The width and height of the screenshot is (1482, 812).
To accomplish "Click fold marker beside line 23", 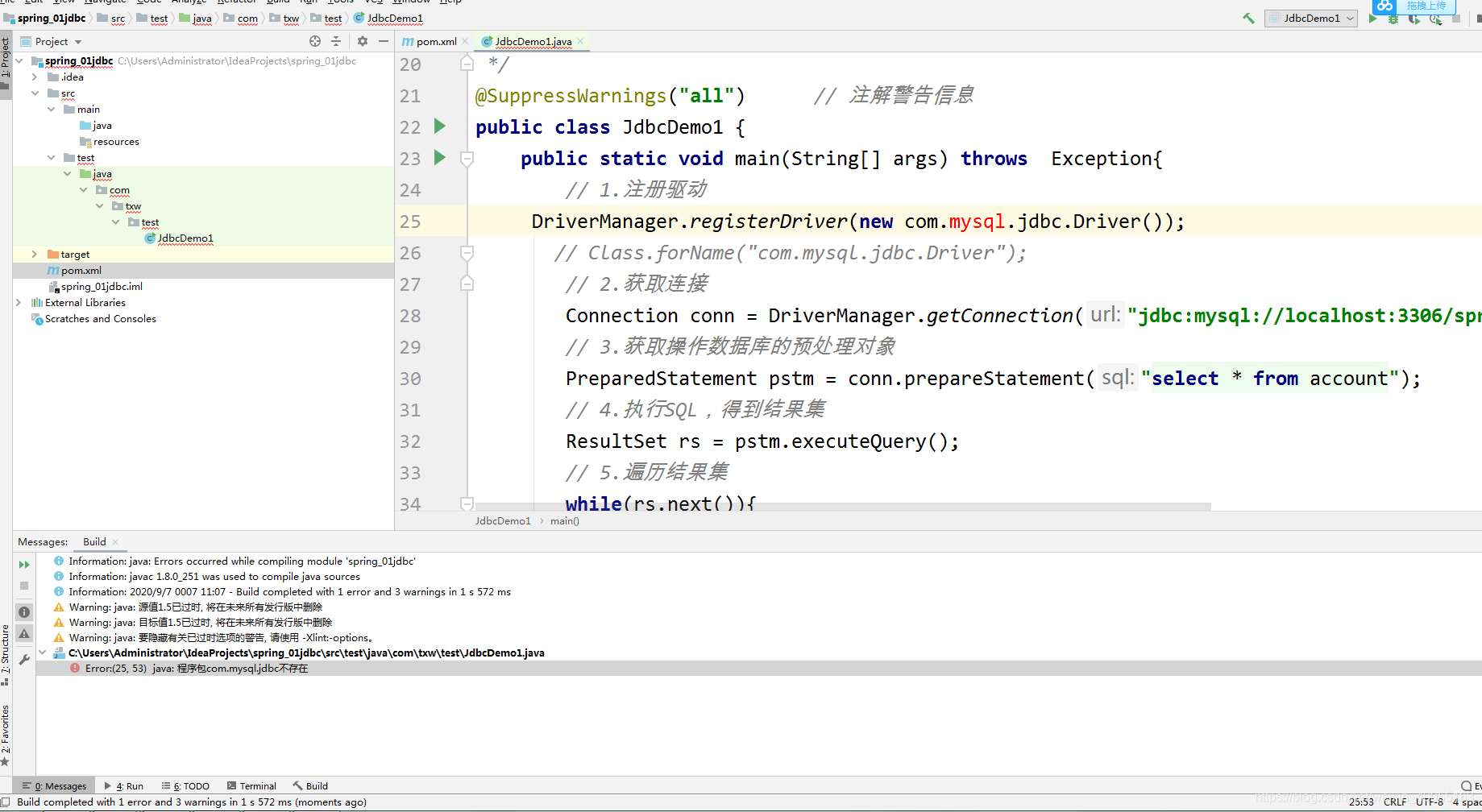I will pos(467,159).
